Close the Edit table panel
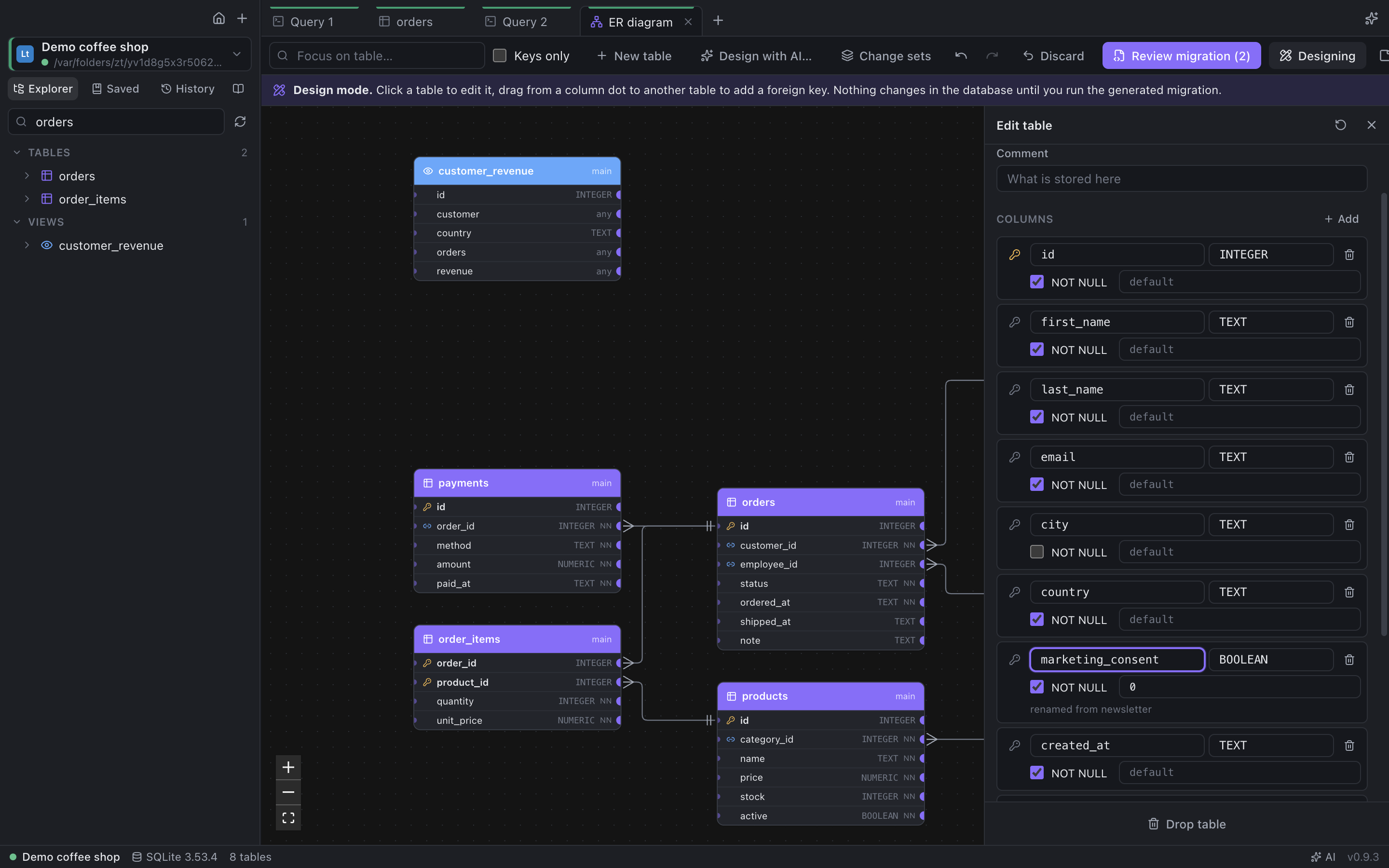The width and height of the screenshot is (1389, 868). point(1371,125)
